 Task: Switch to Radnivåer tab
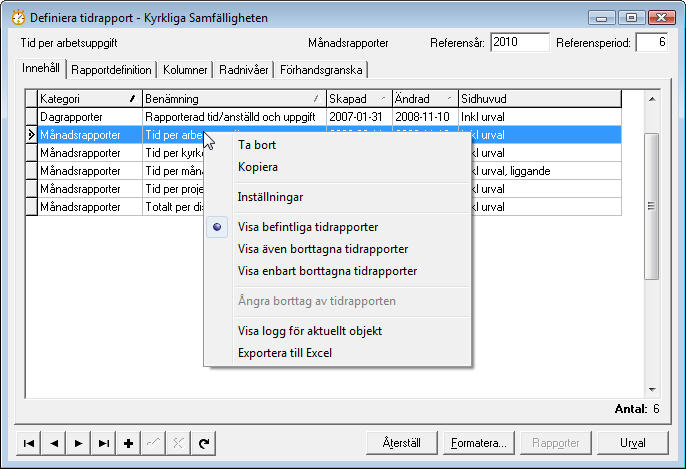[x=244, y=70]
